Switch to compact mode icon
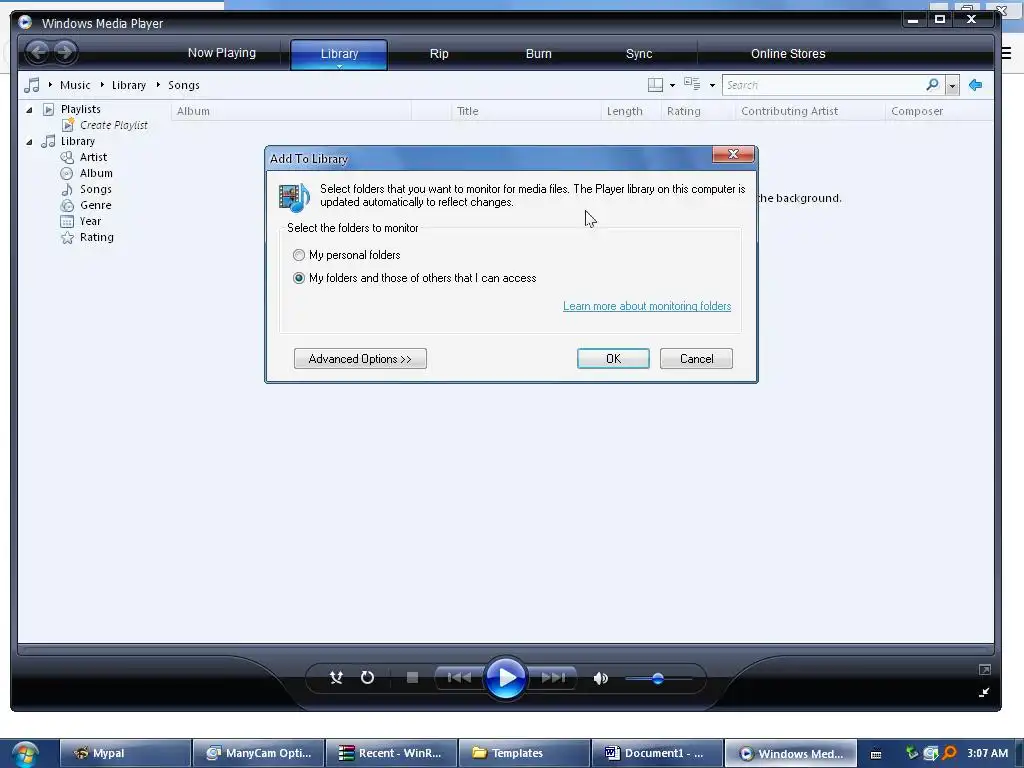Screen dimensions: 1024x768 [984, 692]
